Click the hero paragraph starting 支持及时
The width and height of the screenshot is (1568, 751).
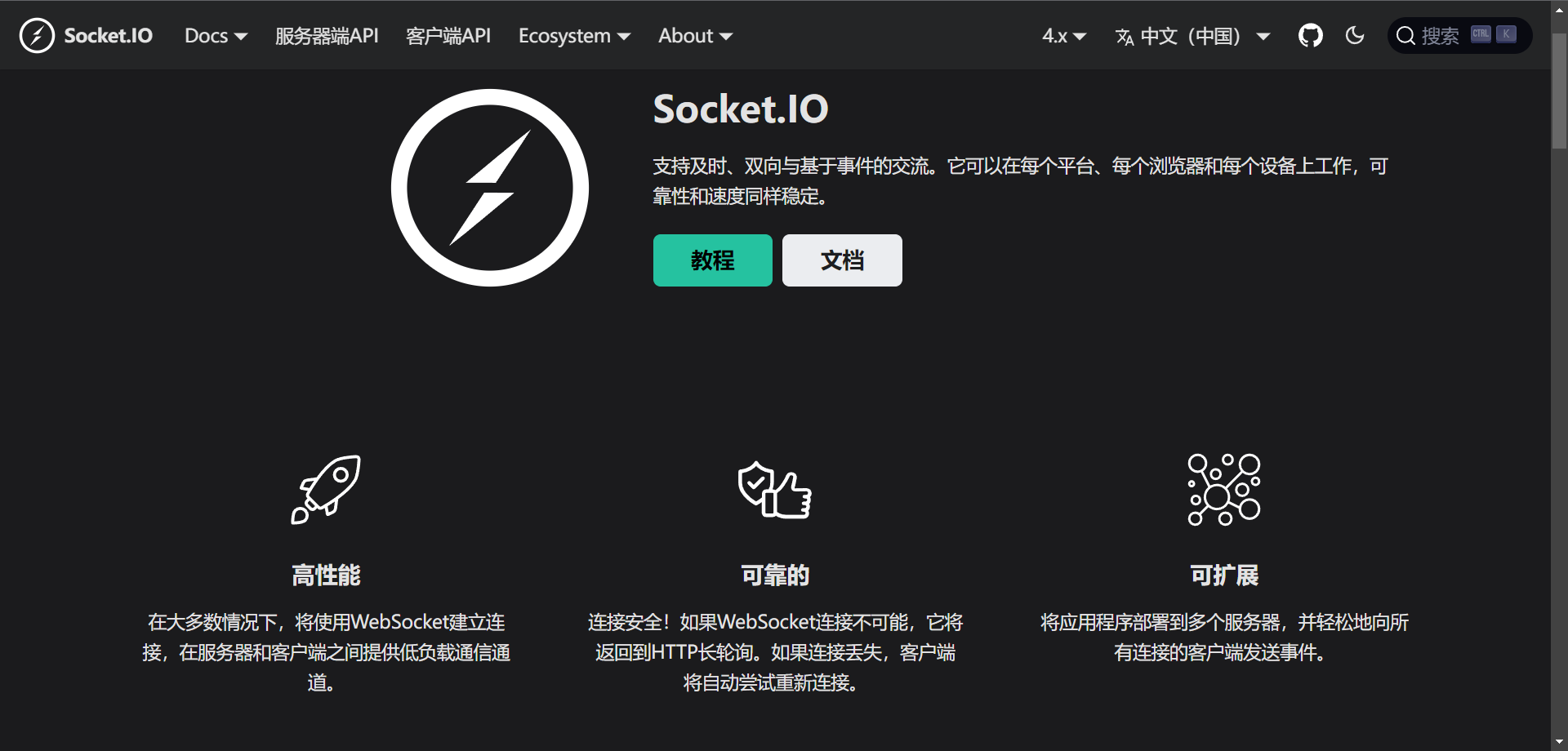(1021, 181)
